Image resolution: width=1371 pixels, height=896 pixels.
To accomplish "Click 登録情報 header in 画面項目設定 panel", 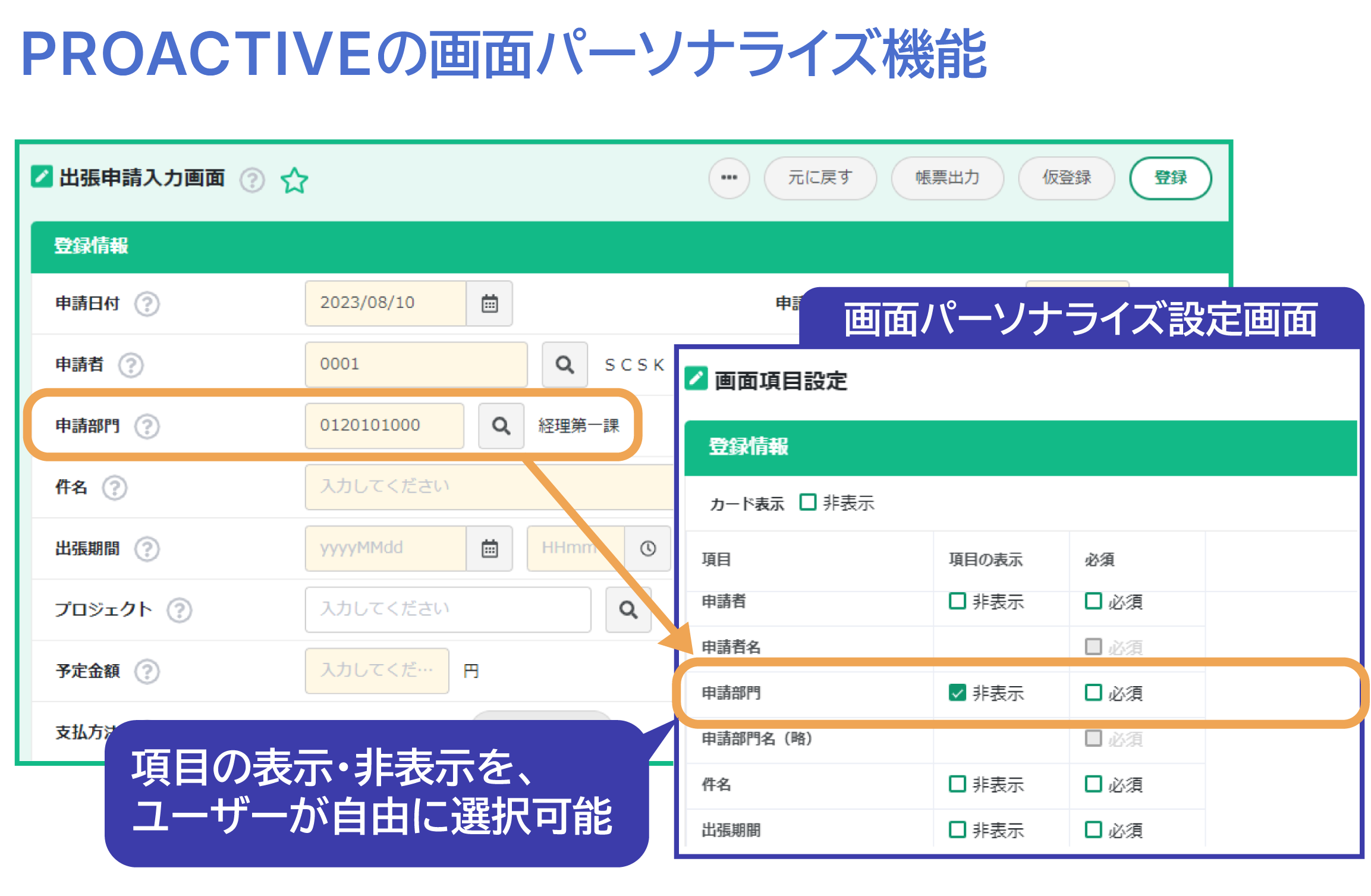I will [1020, 448].
